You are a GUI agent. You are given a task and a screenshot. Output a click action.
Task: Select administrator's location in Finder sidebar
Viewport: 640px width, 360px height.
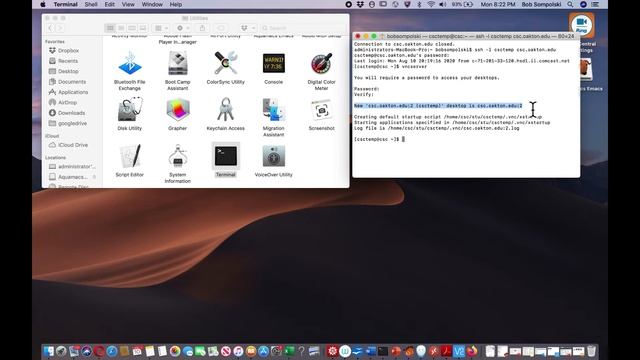click(72, 167)
